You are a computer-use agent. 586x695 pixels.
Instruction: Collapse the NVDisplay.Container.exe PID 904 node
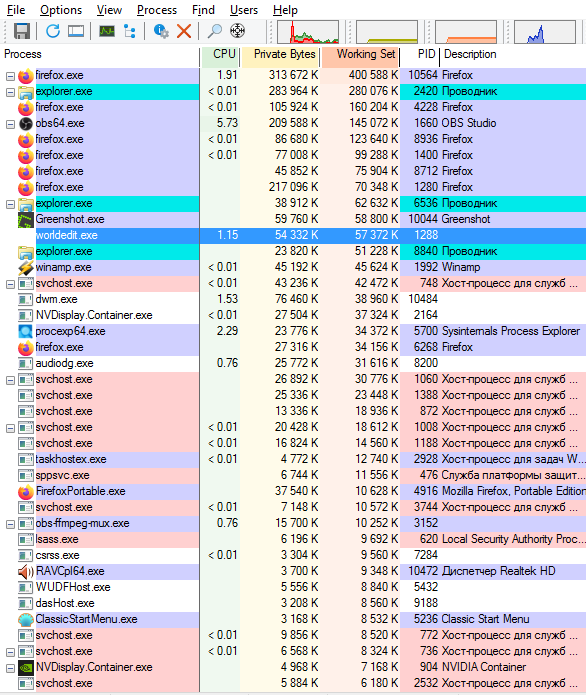10,668
